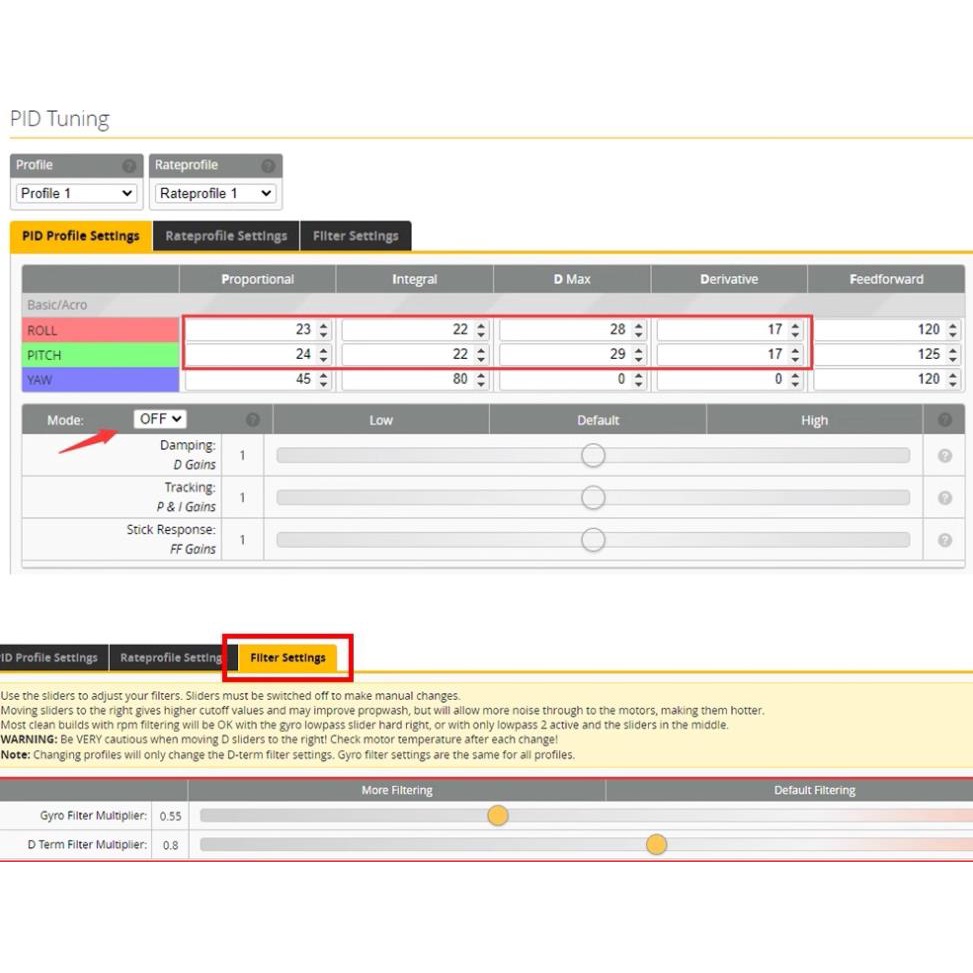Click help icon right of High column
The image size is (973, 973).
coord(944,420)
